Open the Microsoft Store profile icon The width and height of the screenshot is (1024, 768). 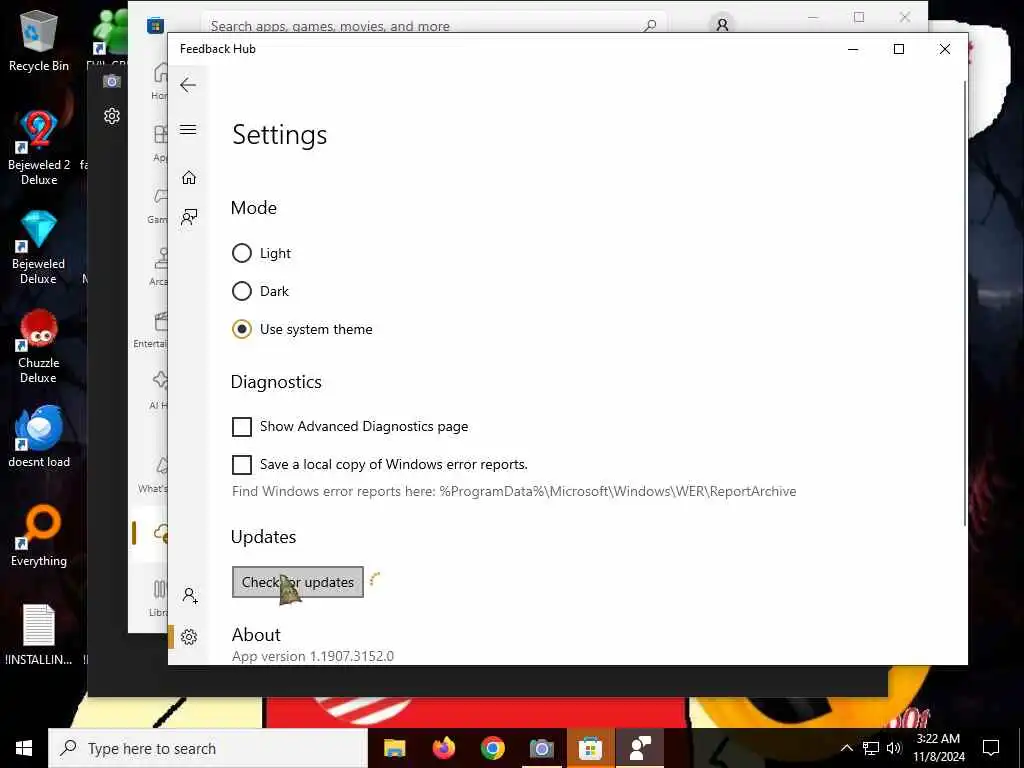(722, 25)
